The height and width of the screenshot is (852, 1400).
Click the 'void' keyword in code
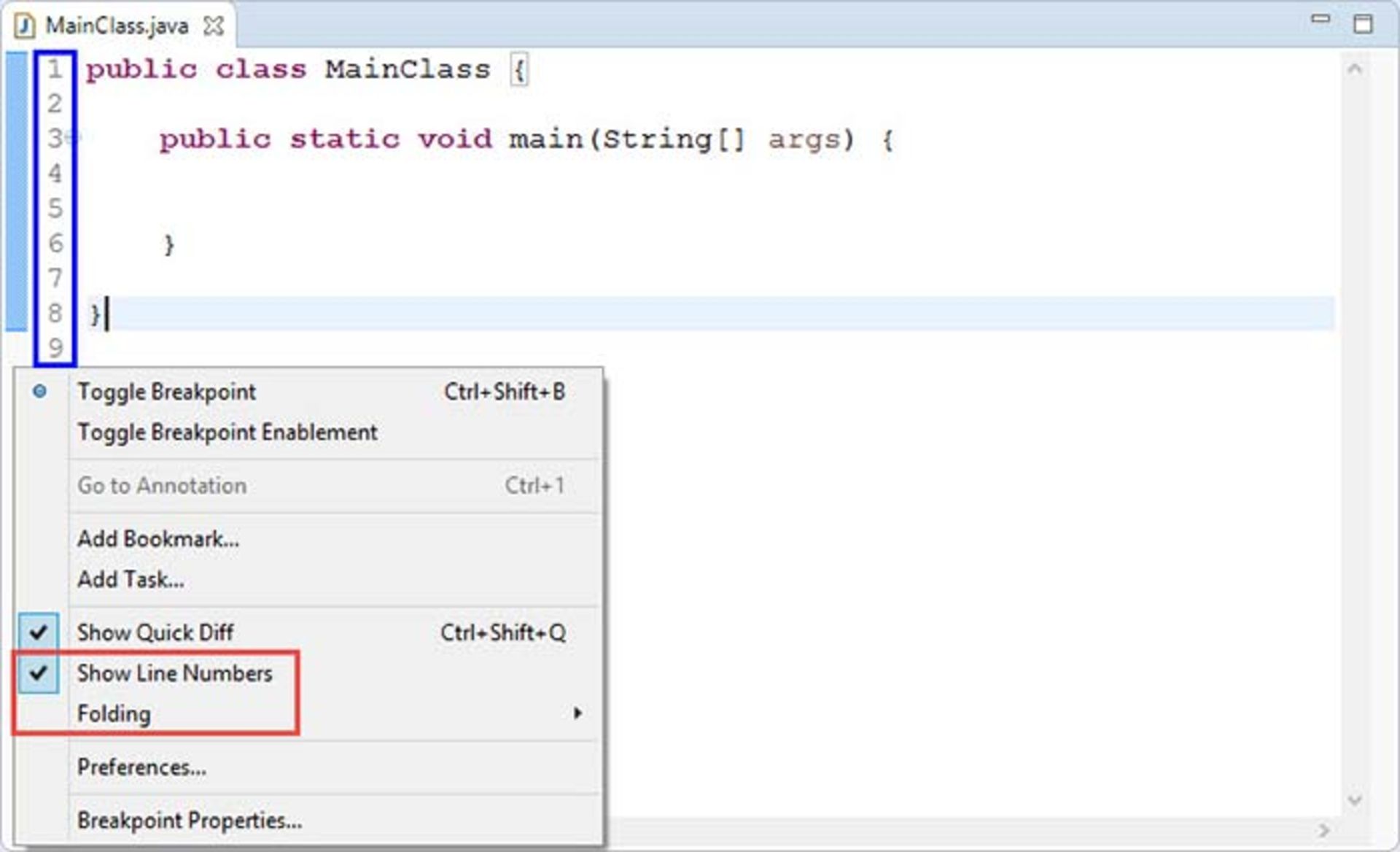click(455, 139)
